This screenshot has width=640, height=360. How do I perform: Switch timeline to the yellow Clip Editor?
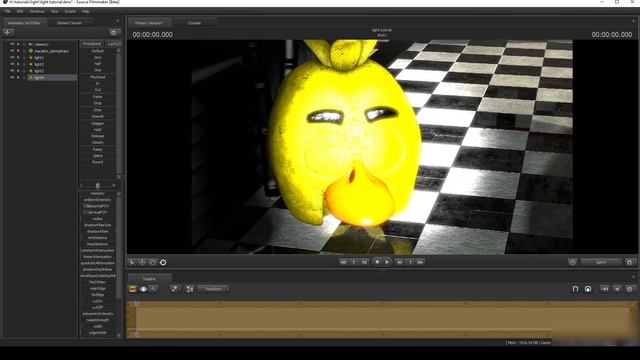(133, 289)
